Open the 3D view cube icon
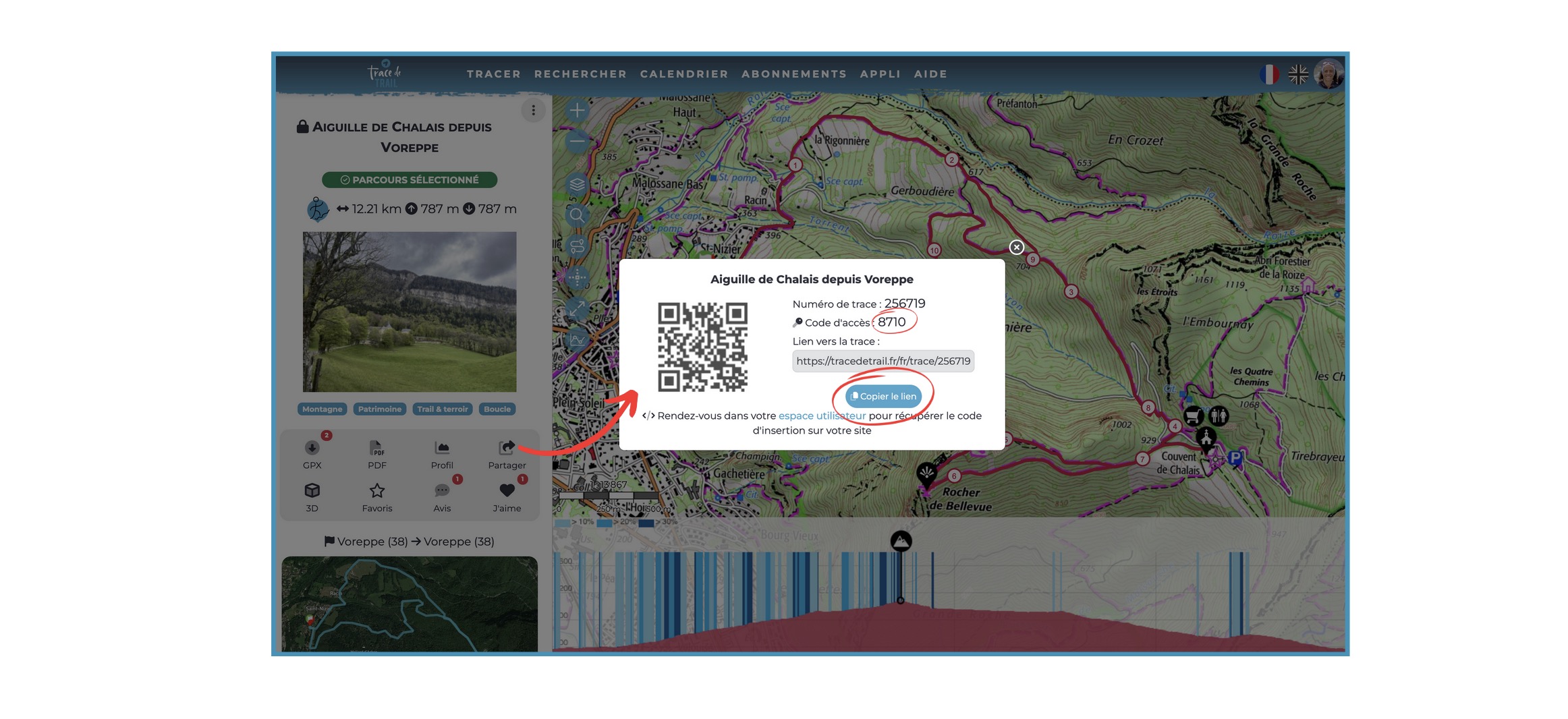 pos(312,490)
